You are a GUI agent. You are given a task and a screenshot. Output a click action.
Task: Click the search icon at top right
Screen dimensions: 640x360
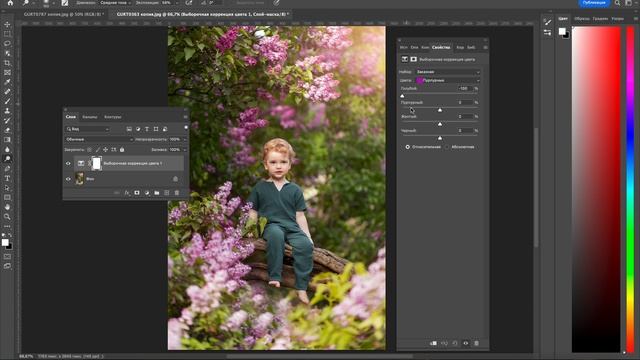tap(618, 3)
